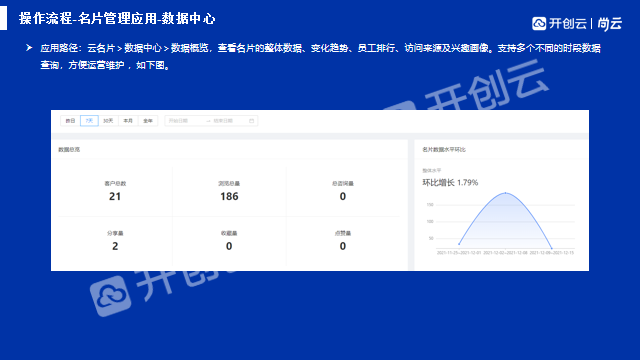The width and height of the screenshot is (640, 360).
Task: Click the 开始日期 start date field
Action: click(178, 121)
